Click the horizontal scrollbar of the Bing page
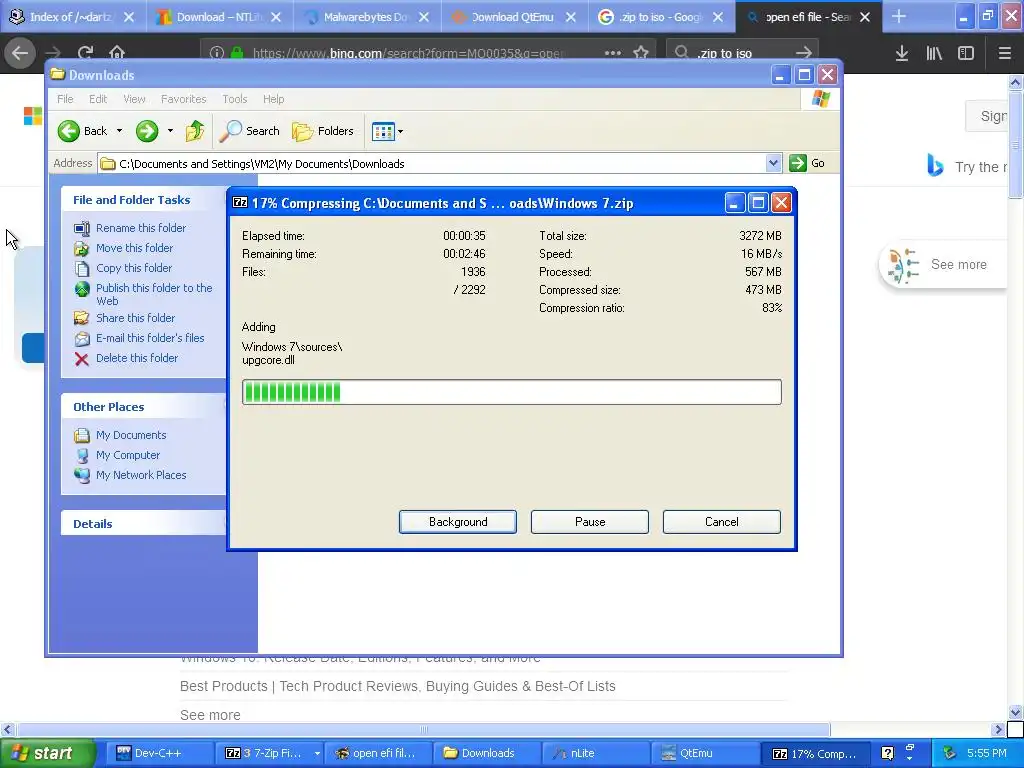Viewport: 1024px width, 768px height. (423, 729)
